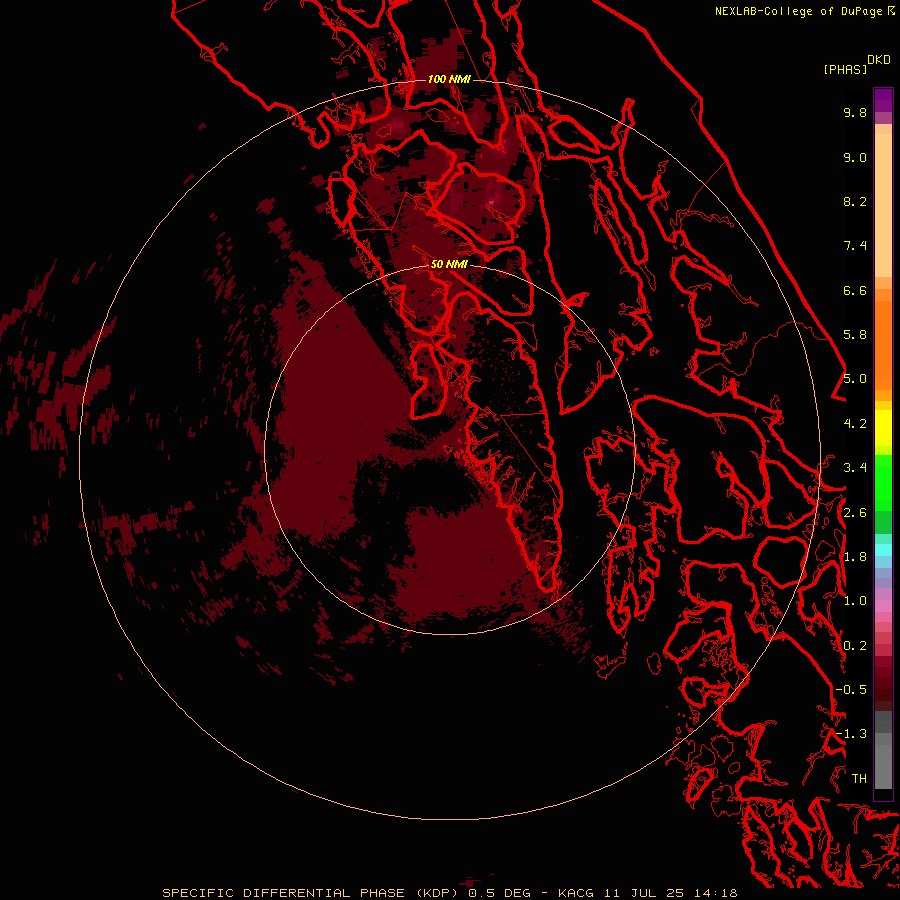Click the 100 NMI range ring label
Image resolution: width=900 pixels, height=900 pixels.
coord(449,79)
